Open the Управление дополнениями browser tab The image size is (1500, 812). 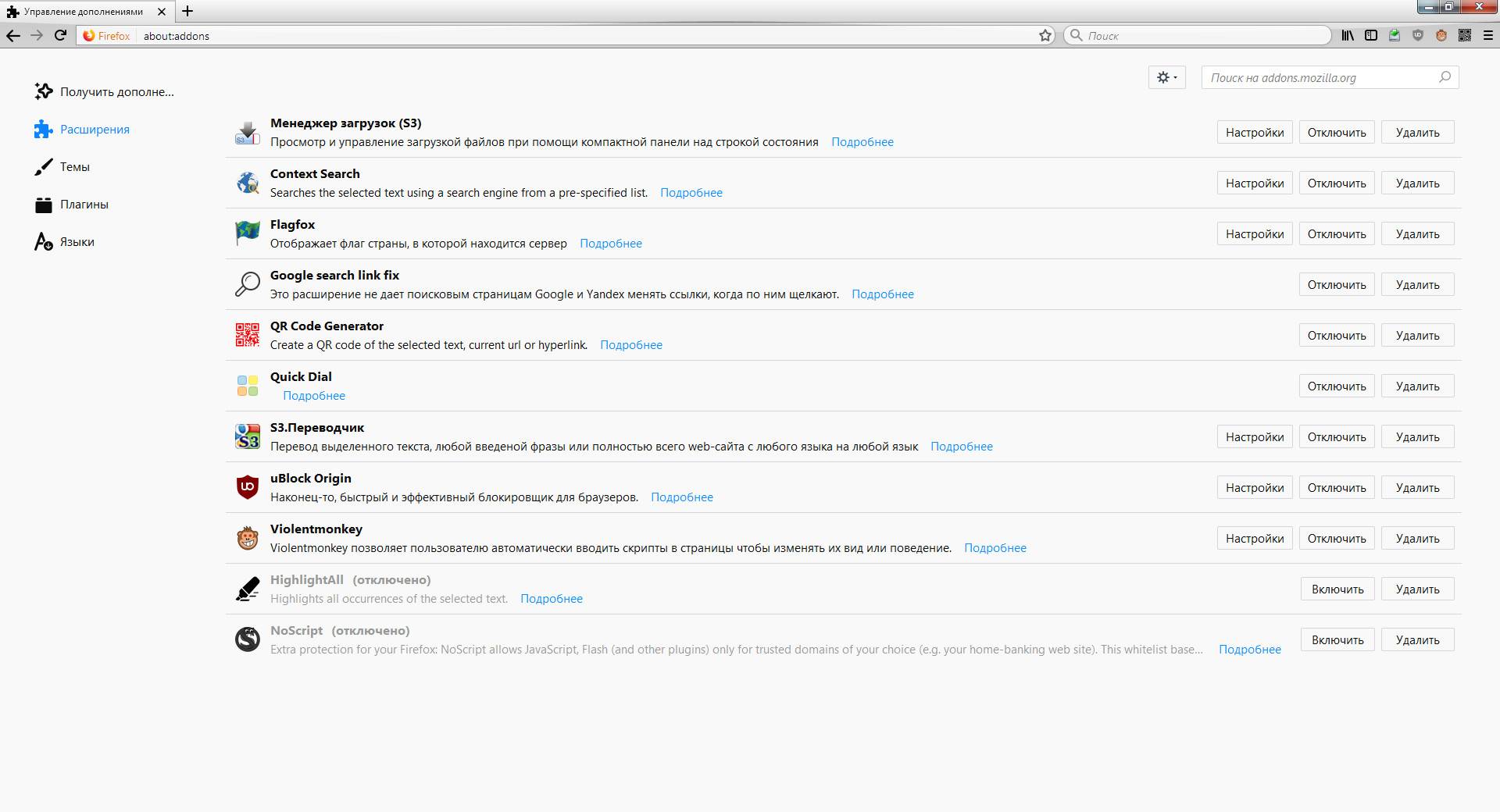click(86, 12)
